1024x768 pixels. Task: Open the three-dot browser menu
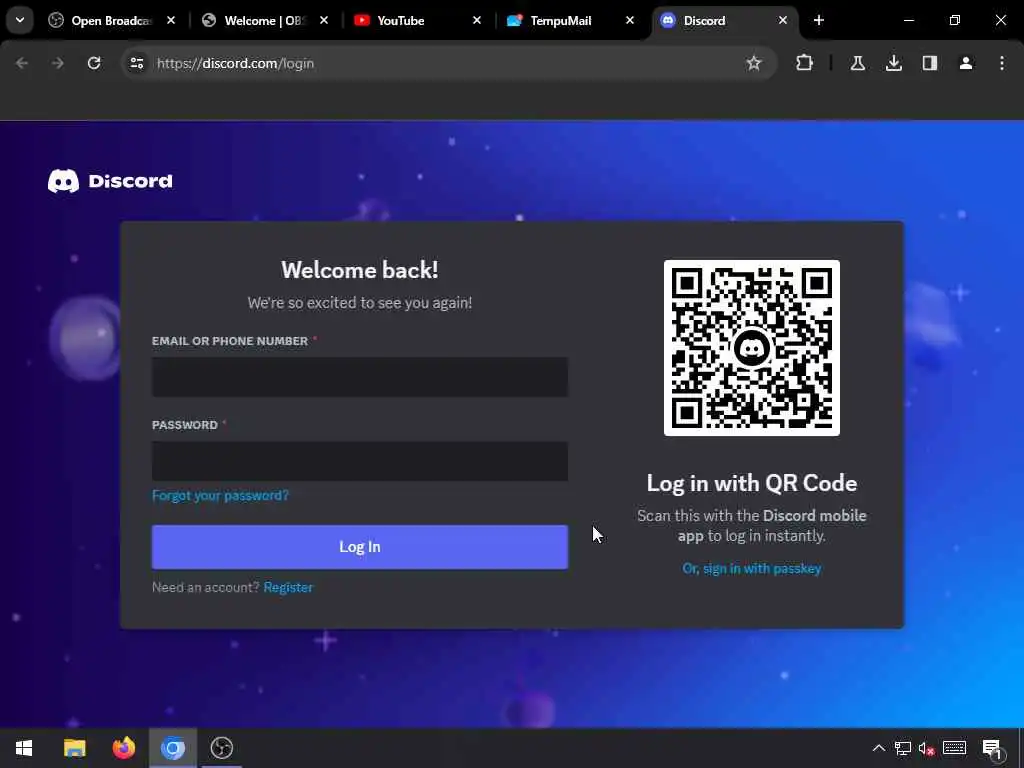(x=1002, y=63)
